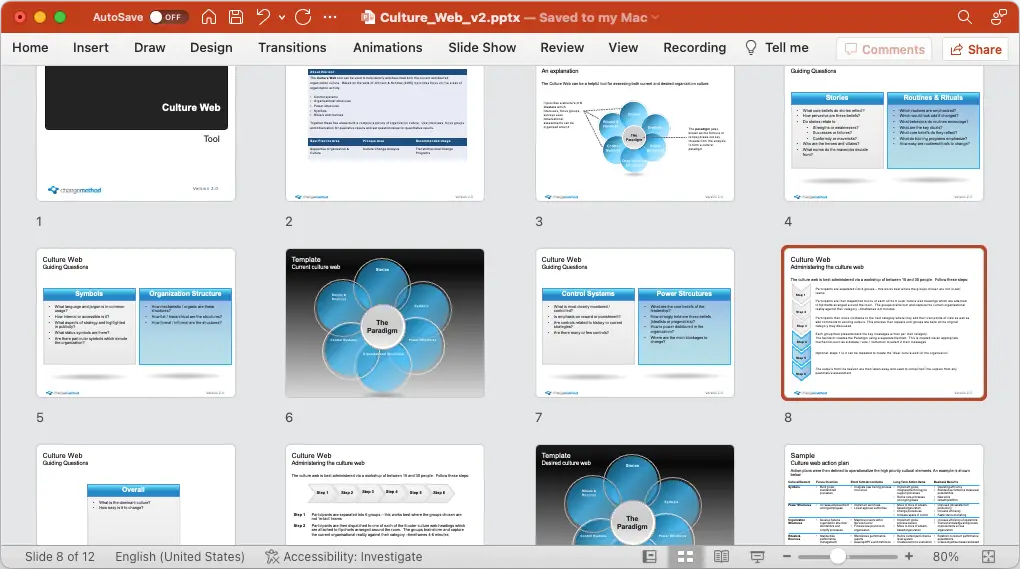Switch to Slide Sorter view icon
1020x569 pixels.
coord(686,557)
